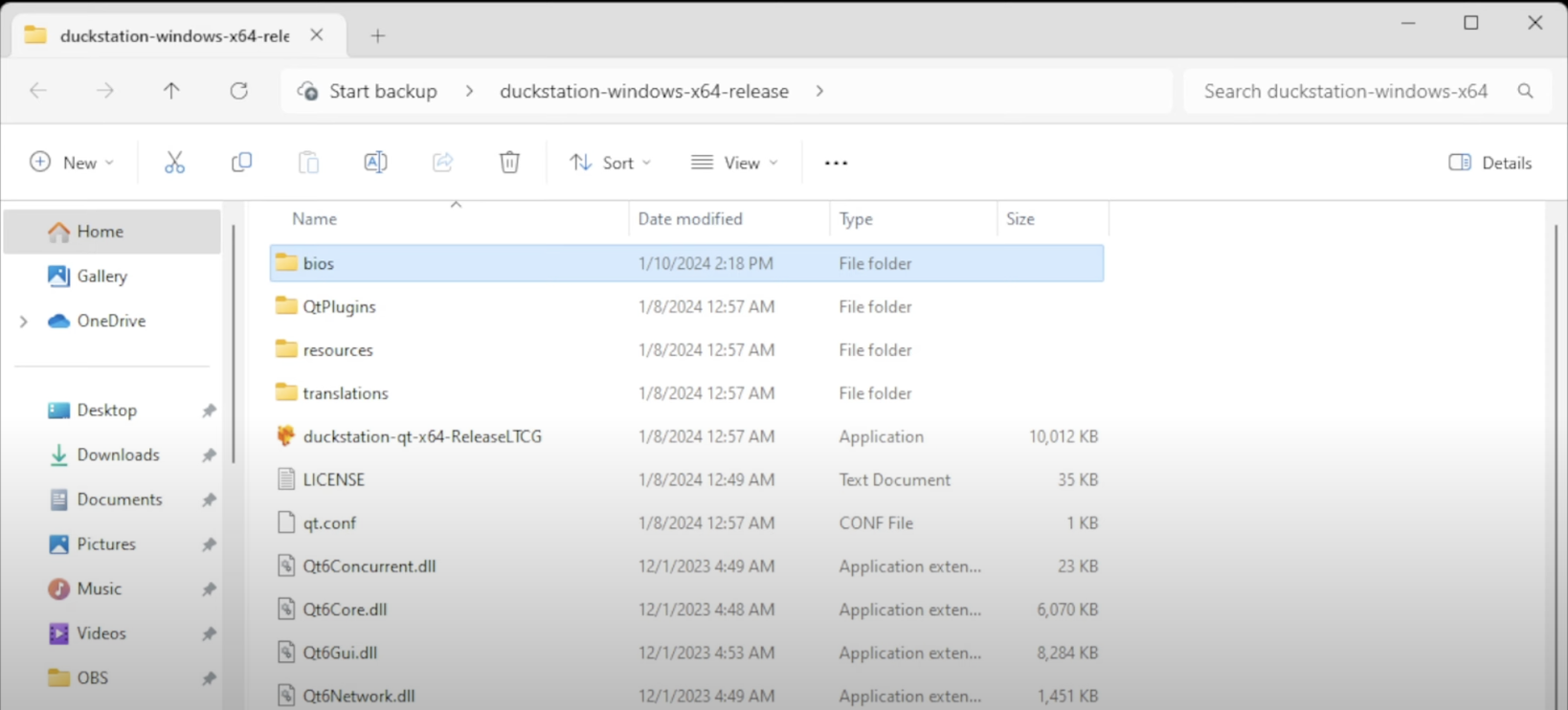Viewport: 1568px width, 710px height.
Task: Click the Cut scissors icon
Action: 174,163
